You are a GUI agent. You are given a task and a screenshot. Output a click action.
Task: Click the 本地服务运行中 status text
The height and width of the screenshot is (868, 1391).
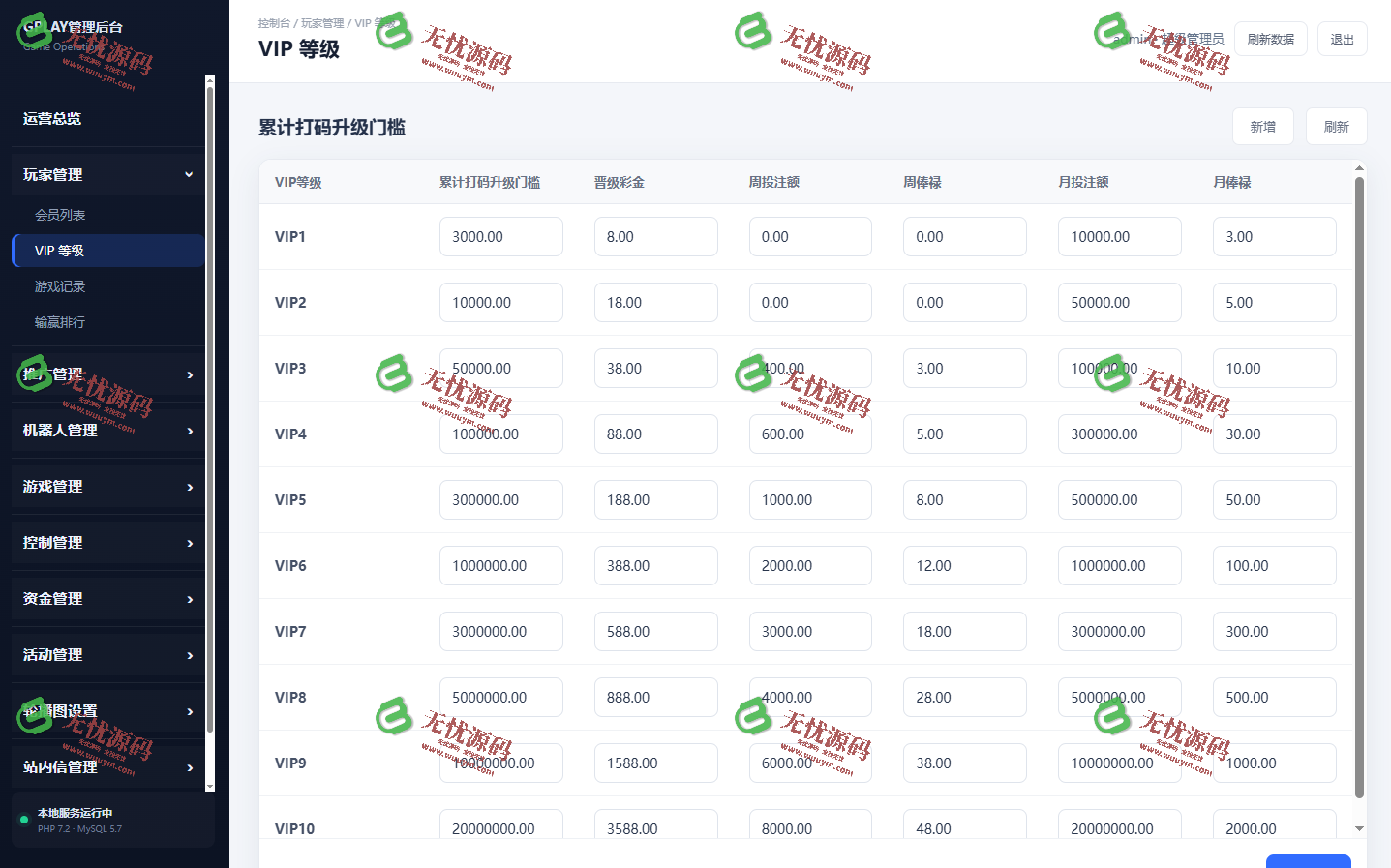pyautogui.click(x=76, y=813)
